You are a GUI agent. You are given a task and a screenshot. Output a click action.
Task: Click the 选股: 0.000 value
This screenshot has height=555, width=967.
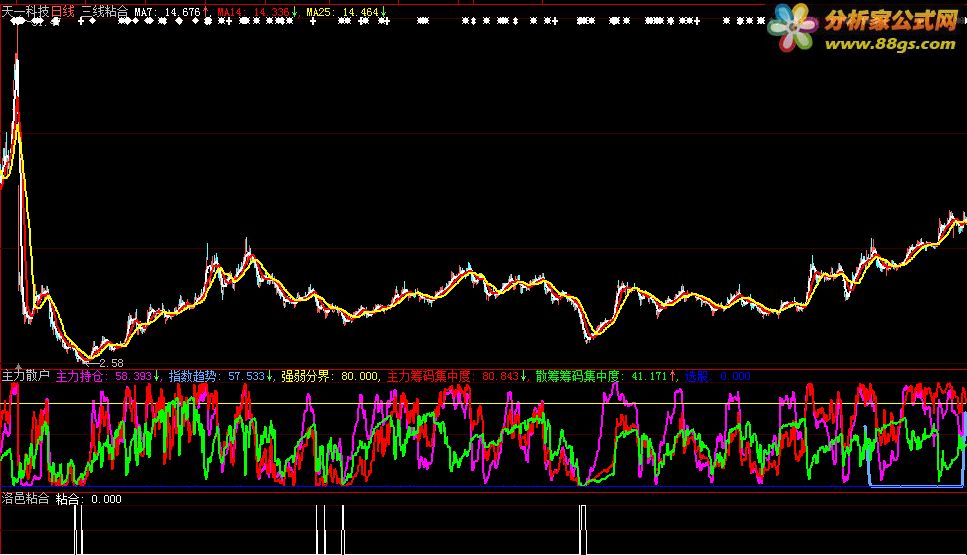tap(717, 376)
